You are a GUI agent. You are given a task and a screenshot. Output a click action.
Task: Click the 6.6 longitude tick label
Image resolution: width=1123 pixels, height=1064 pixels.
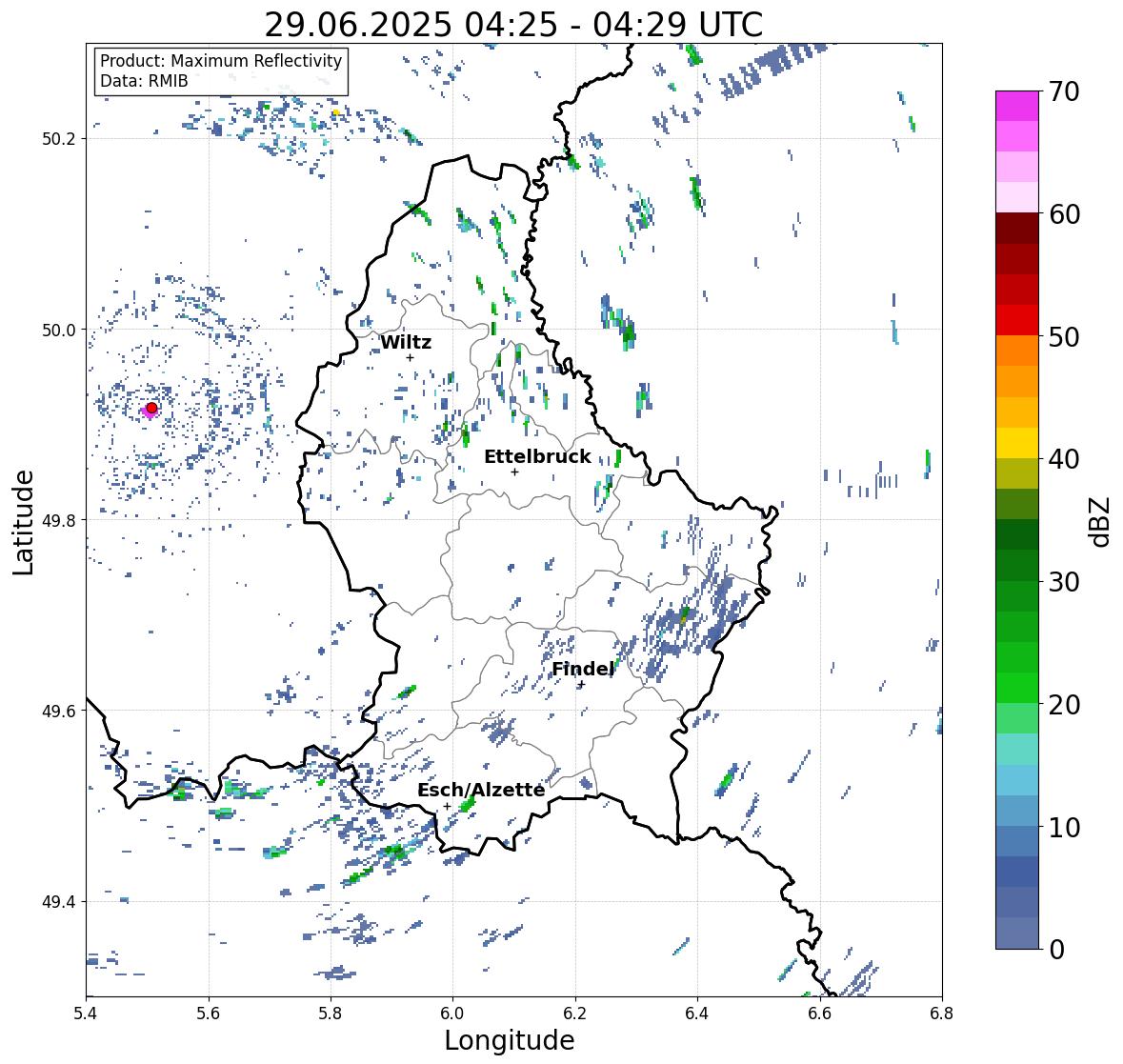click(x=819, y=1013)
